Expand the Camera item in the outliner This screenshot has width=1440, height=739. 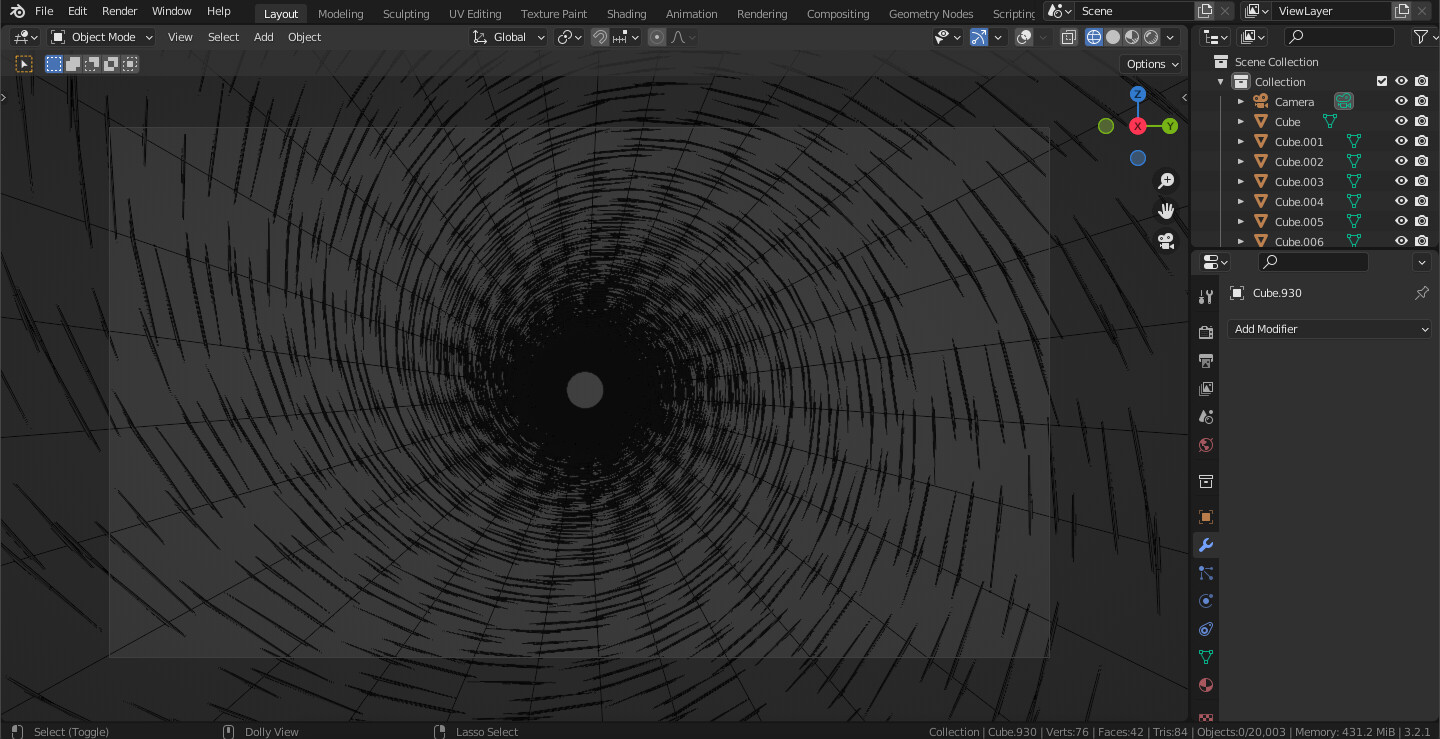click(x=1240, y=101)
